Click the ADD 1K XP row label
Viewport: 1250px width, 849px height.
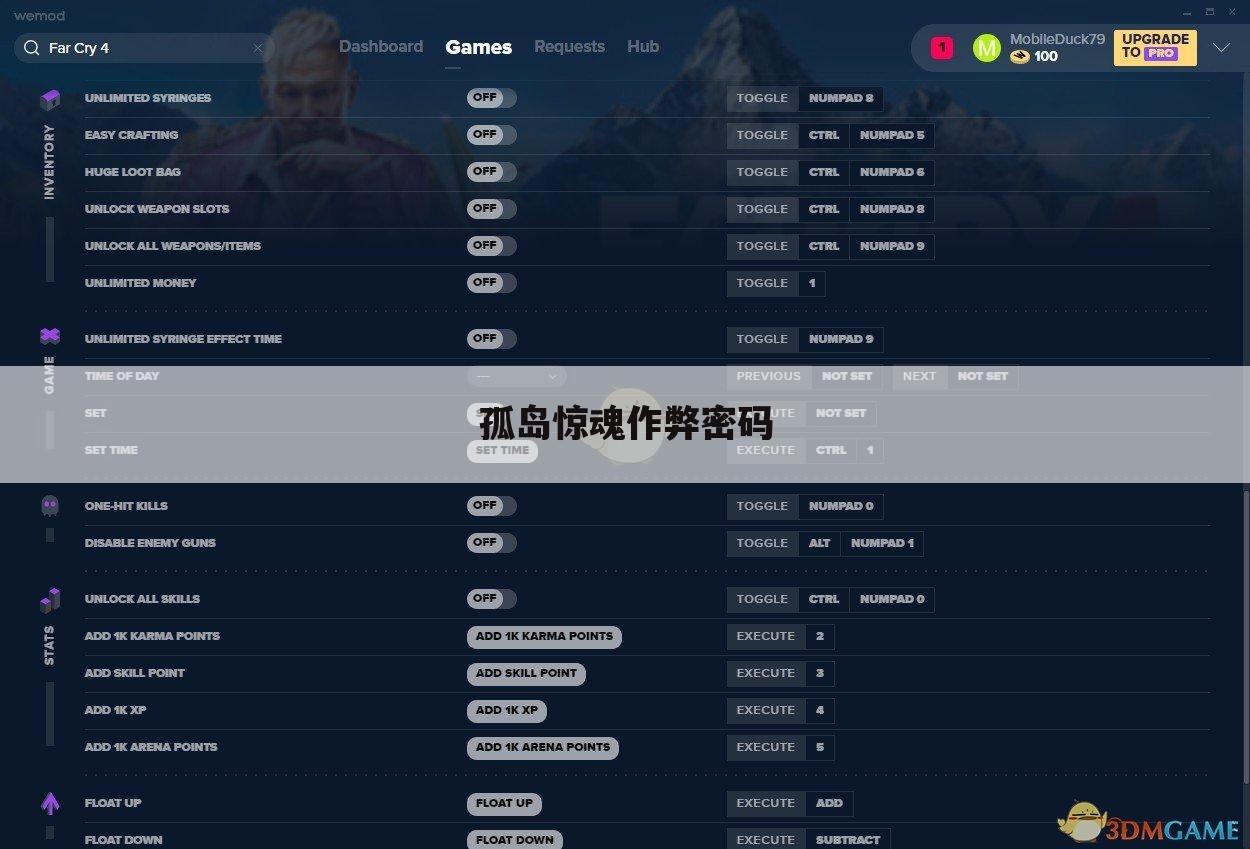point(116,710)
